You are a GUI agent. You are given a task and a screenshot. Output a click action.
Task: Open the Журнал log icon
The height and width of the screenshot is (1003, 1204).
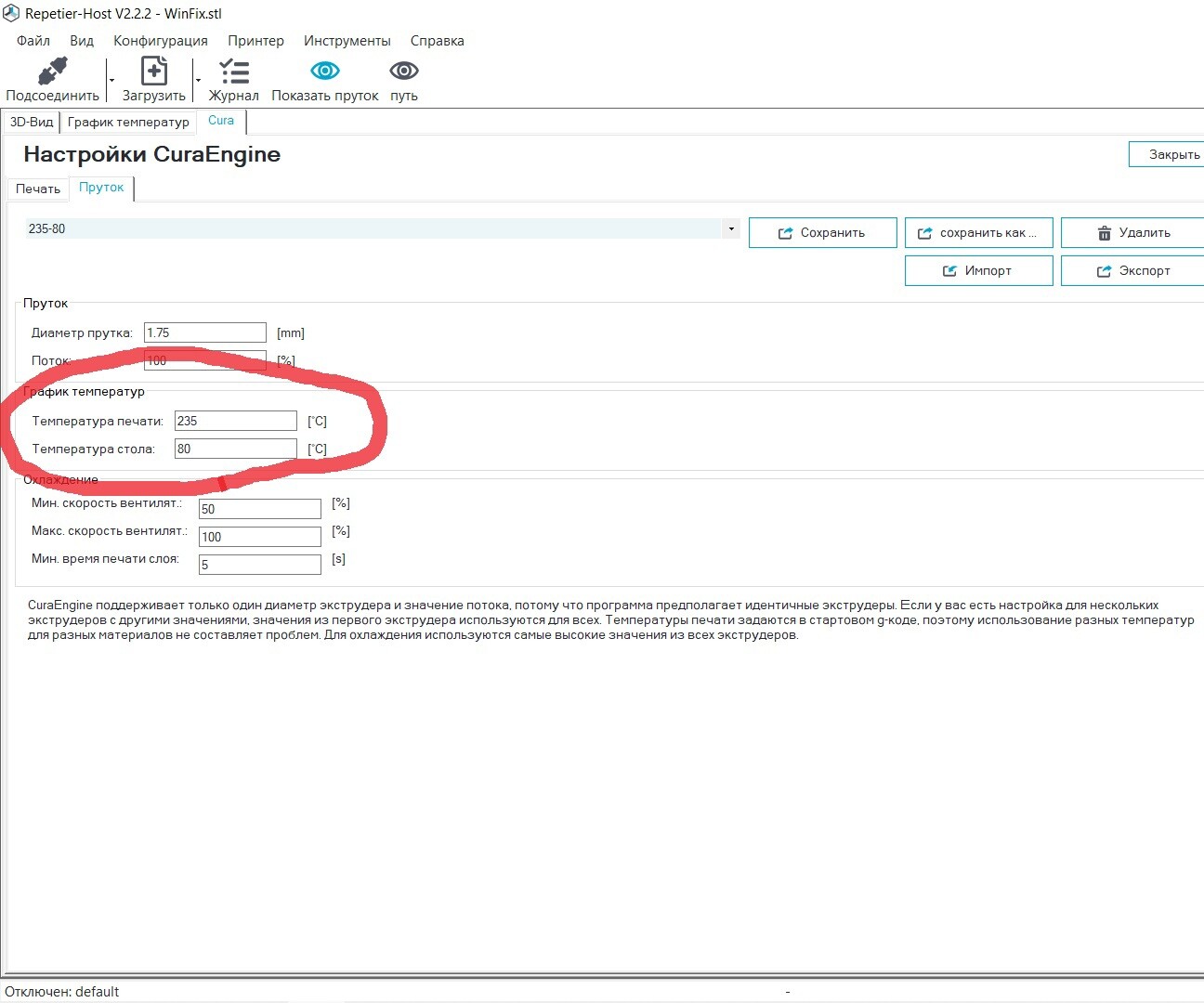click(234, 72)
